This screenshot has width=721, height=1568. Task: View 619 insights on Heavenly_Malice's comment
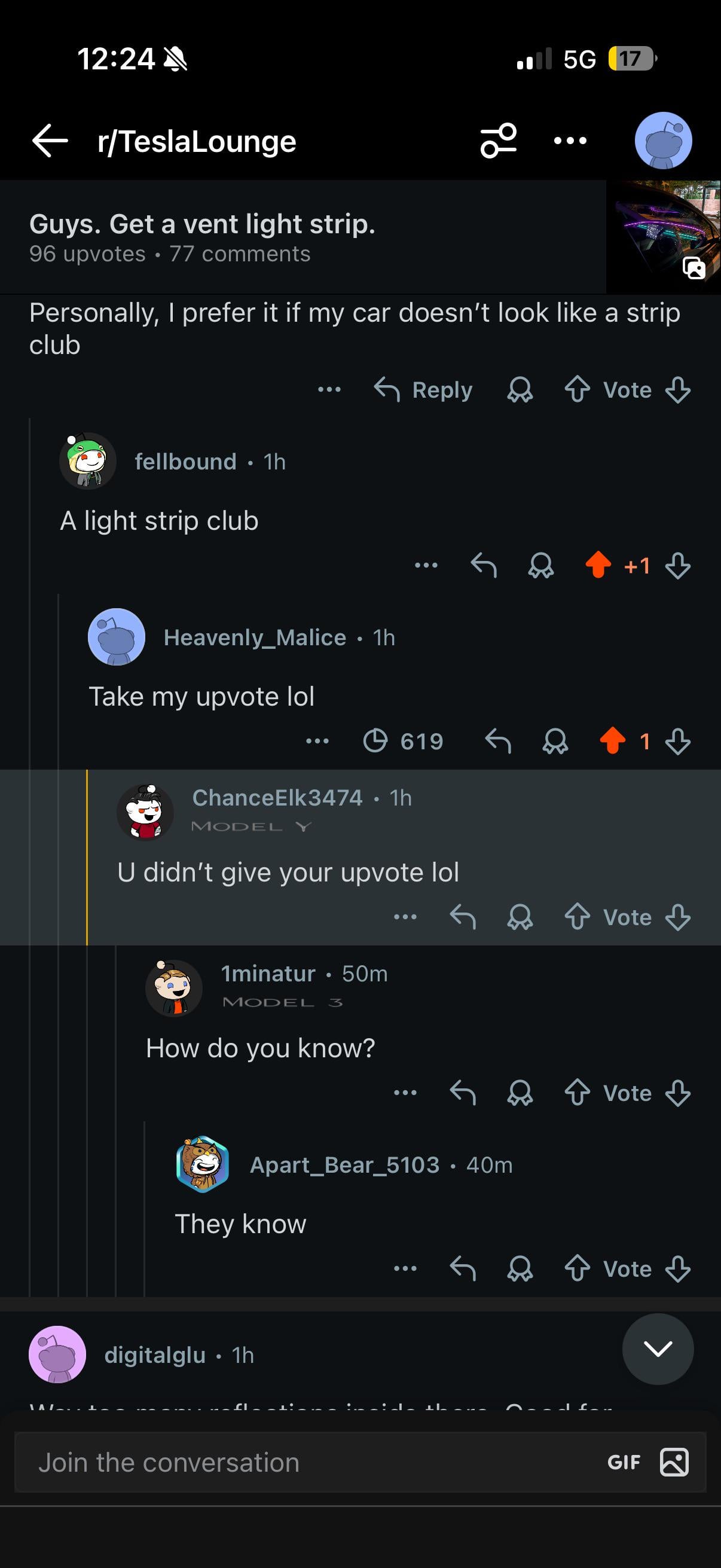pyautogui.click(x=404, y=741)
